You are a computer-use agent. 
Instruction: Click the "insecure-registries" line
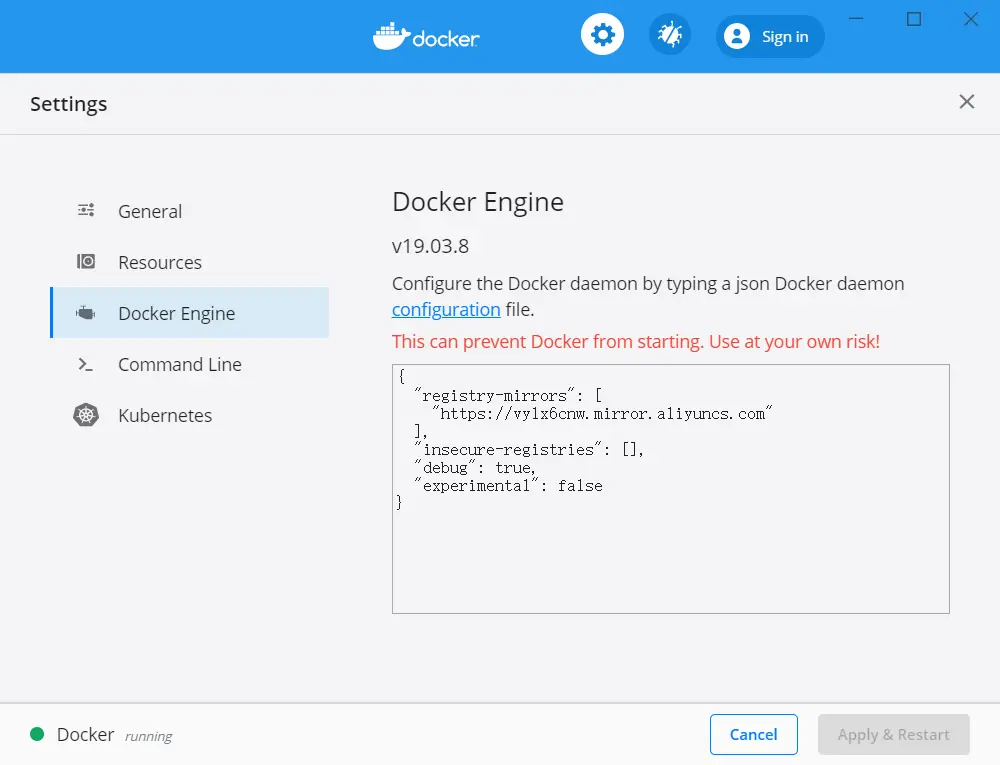[x=529, y=449]
